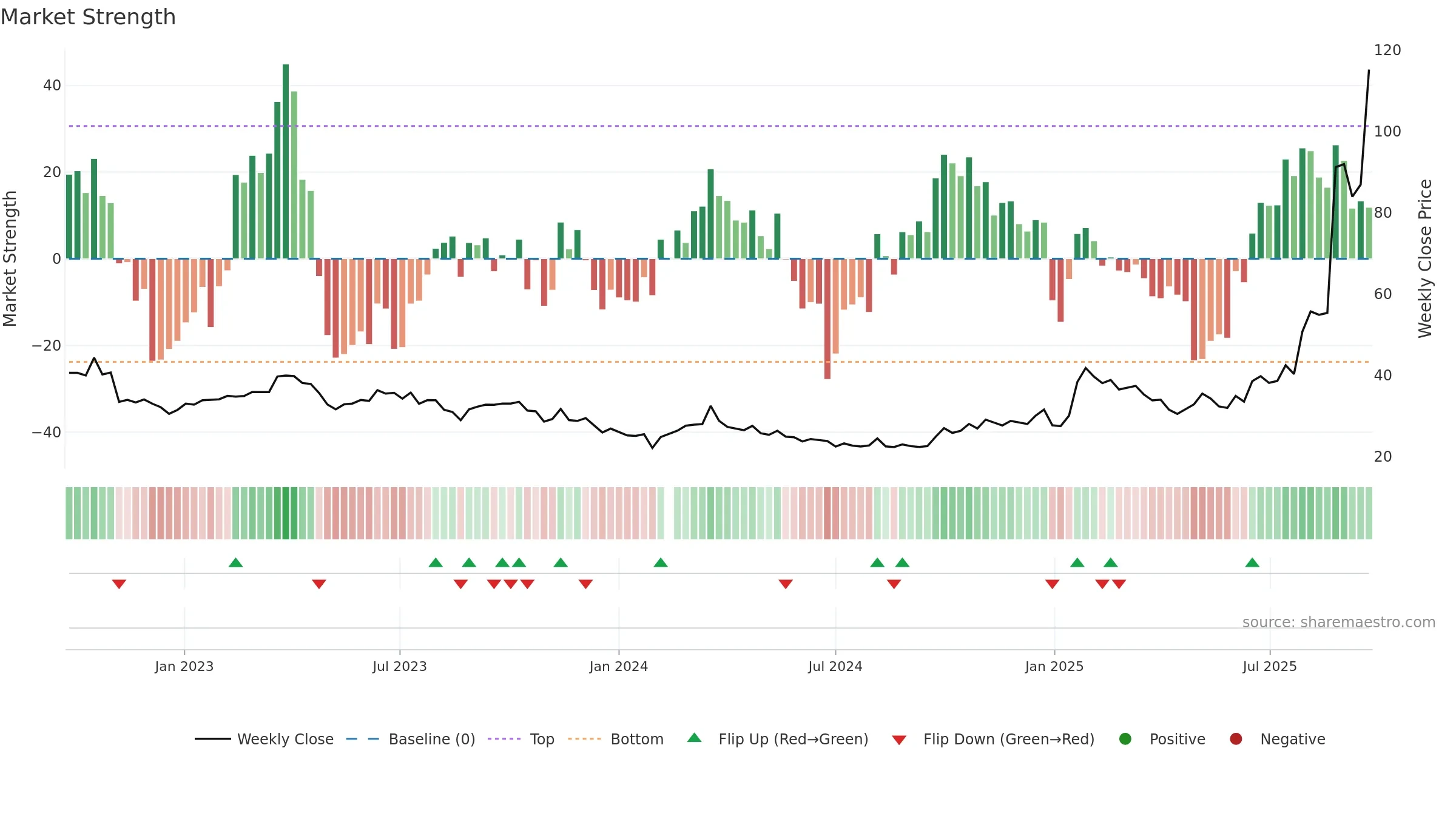Open the source: sharemaestro.com credit
Image resolution: width=1456 pixels, height=819 pixels.
1339,622
